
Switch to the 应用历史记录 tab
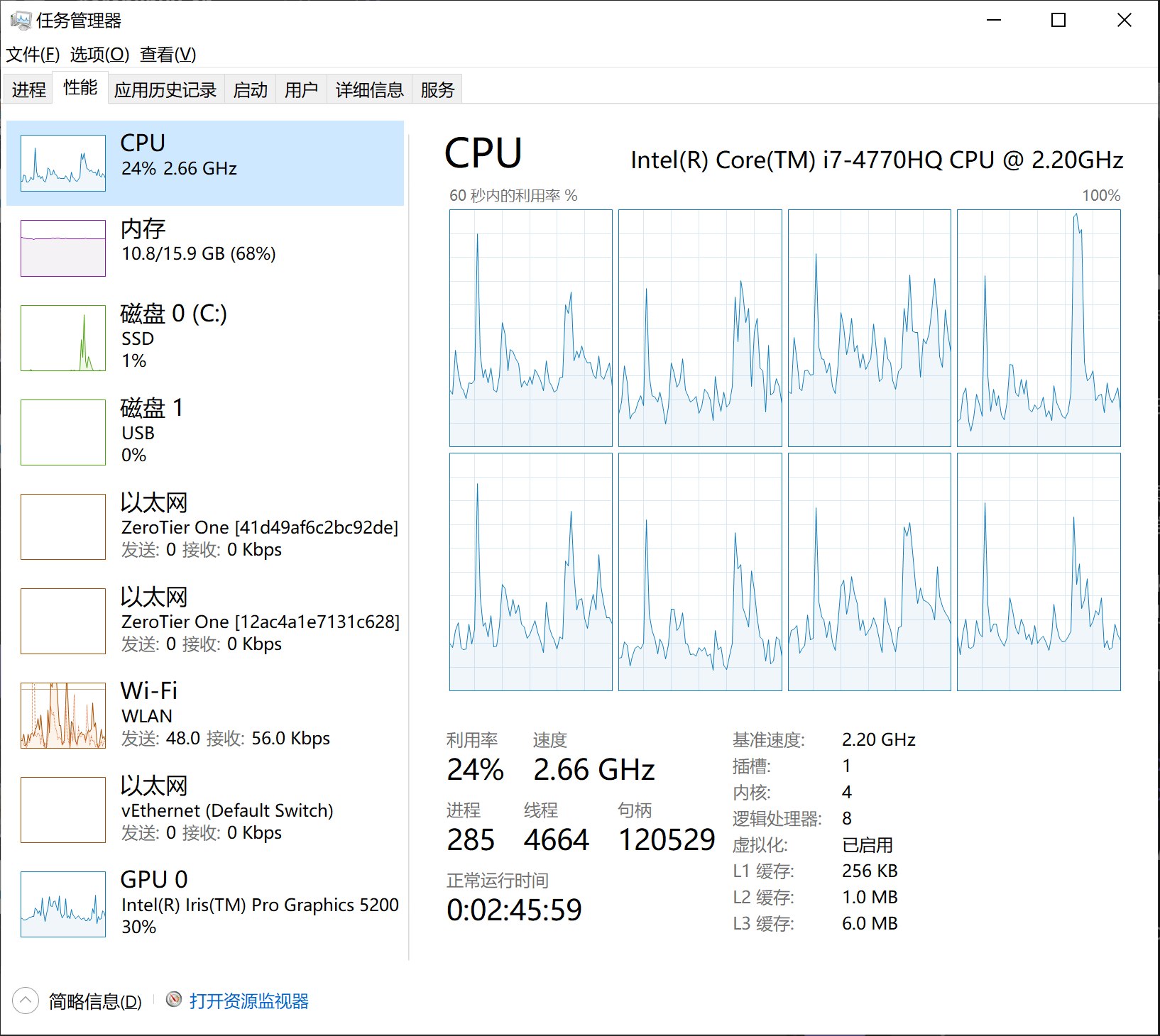click(x=165, y=90)
